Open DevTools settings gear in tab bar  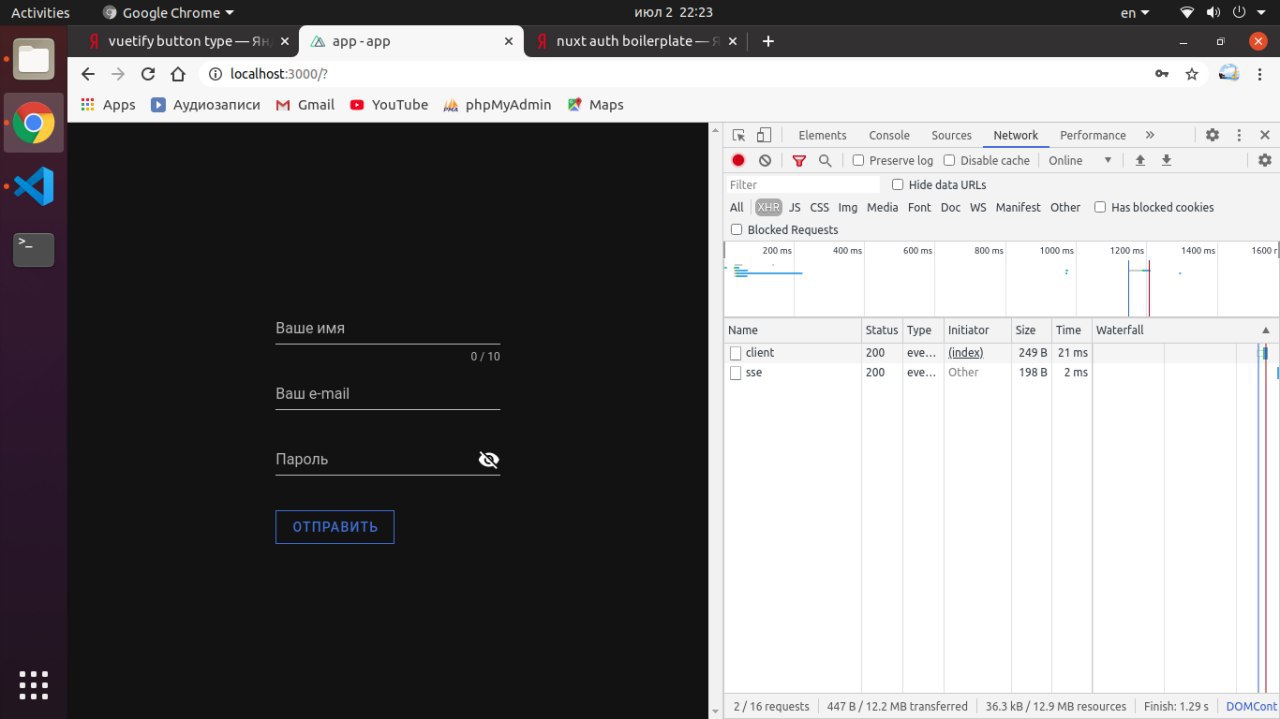(1212, 135)
